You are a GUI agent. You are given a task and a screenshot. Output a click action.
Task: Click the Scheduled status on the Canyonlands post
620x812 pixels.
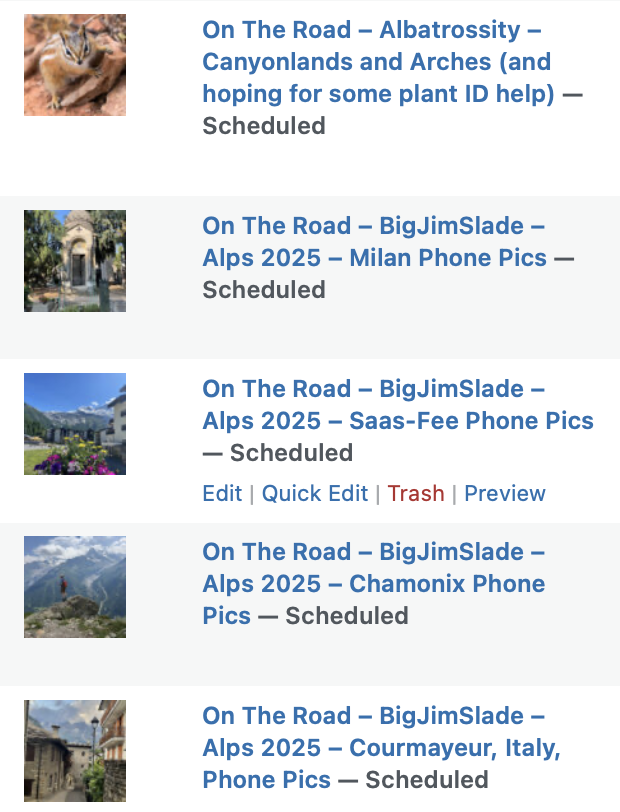pyautogui.click(x=264, y=126)
